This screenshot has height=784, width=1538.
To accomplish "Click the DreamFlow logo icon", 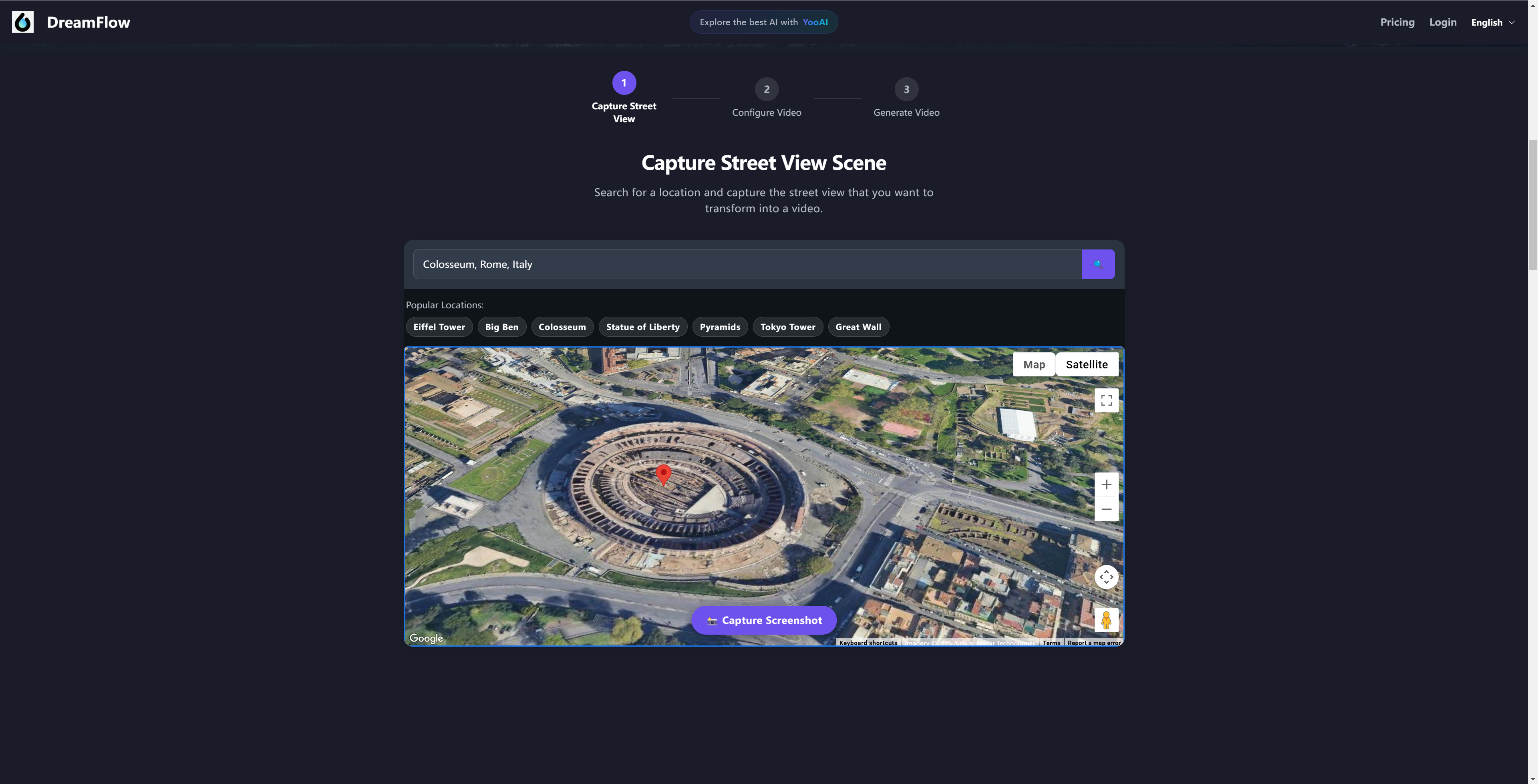I will pyautogui.click(x=23, y=22).
